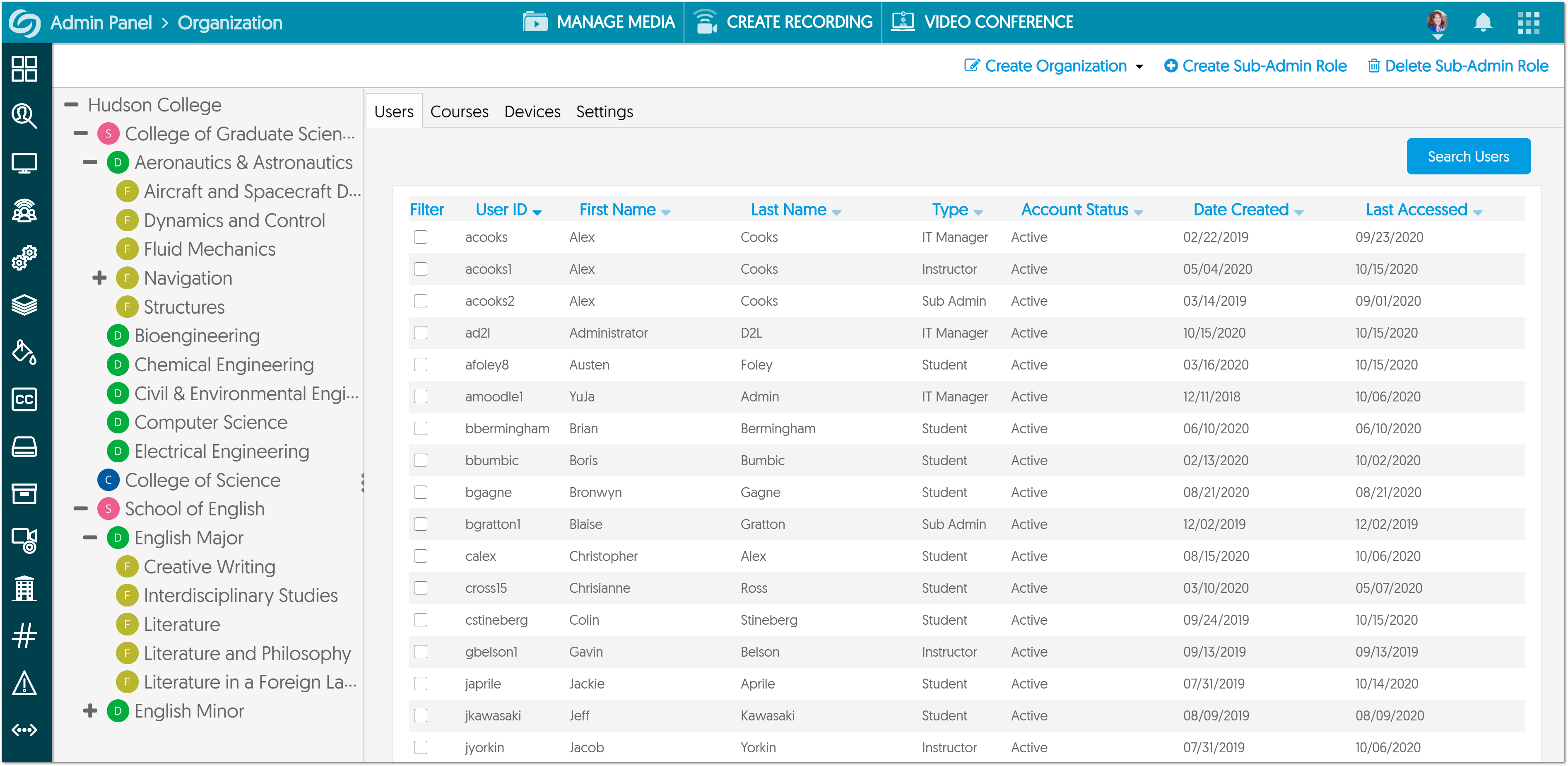Image resolution: width=1568 pixels, height=766 pixels.
Task: Select the storage drive icon in sidebar
Action: [24, 447]
